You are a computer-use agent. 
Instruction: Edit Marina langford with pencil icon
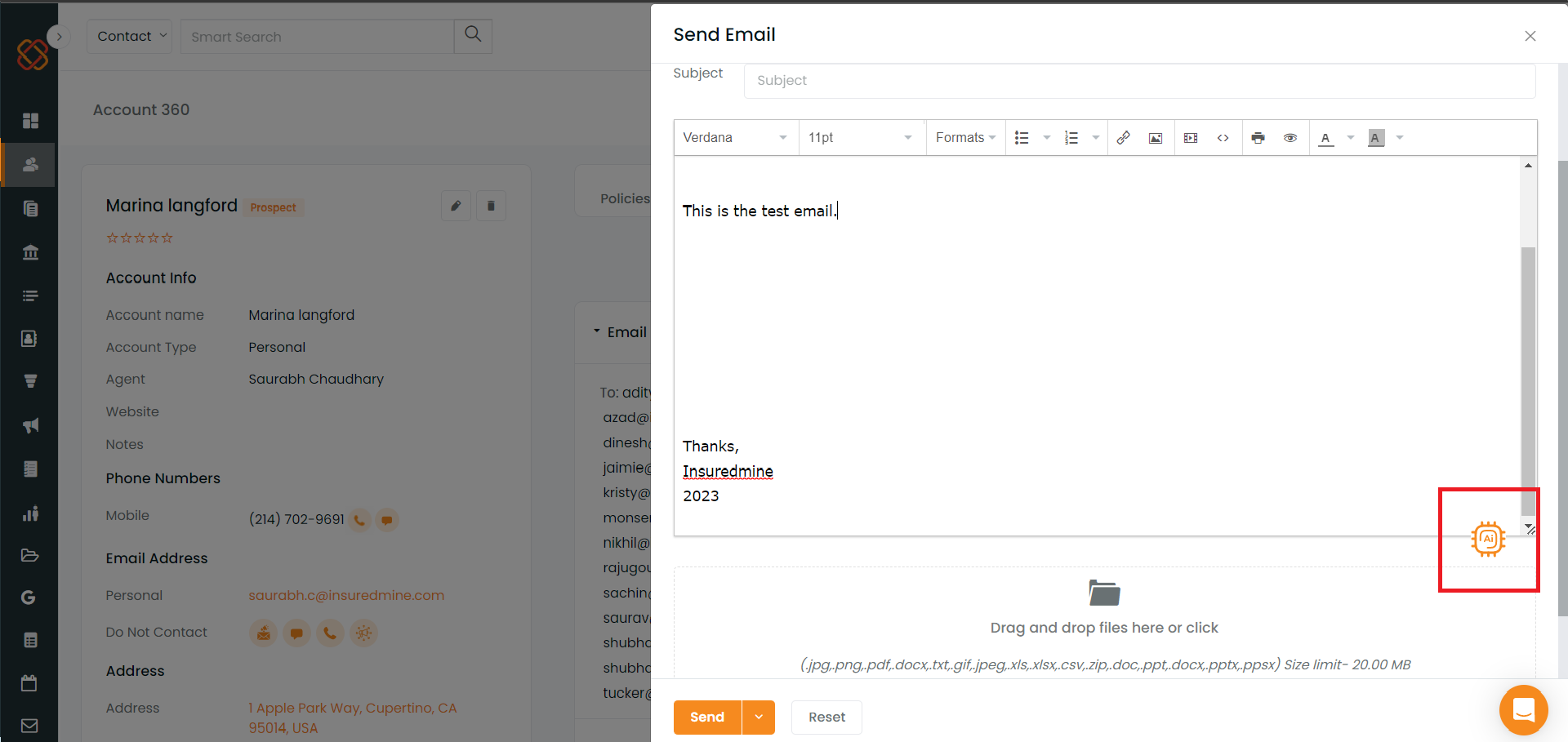[456, 206]
